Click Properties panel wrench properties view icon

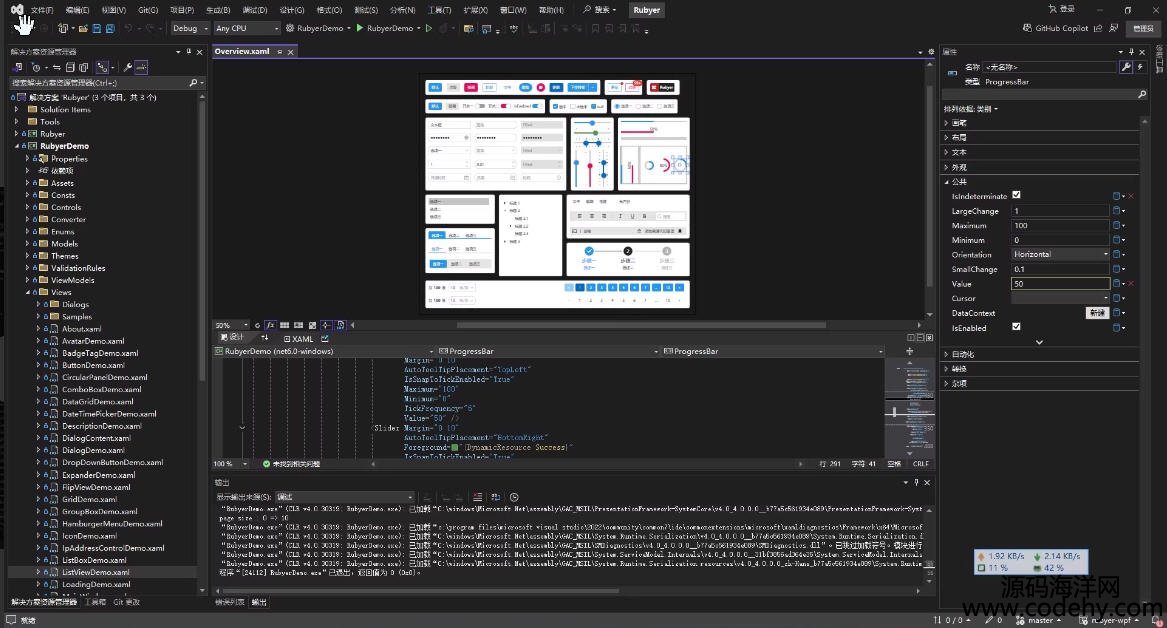[x=1126, y=67]
